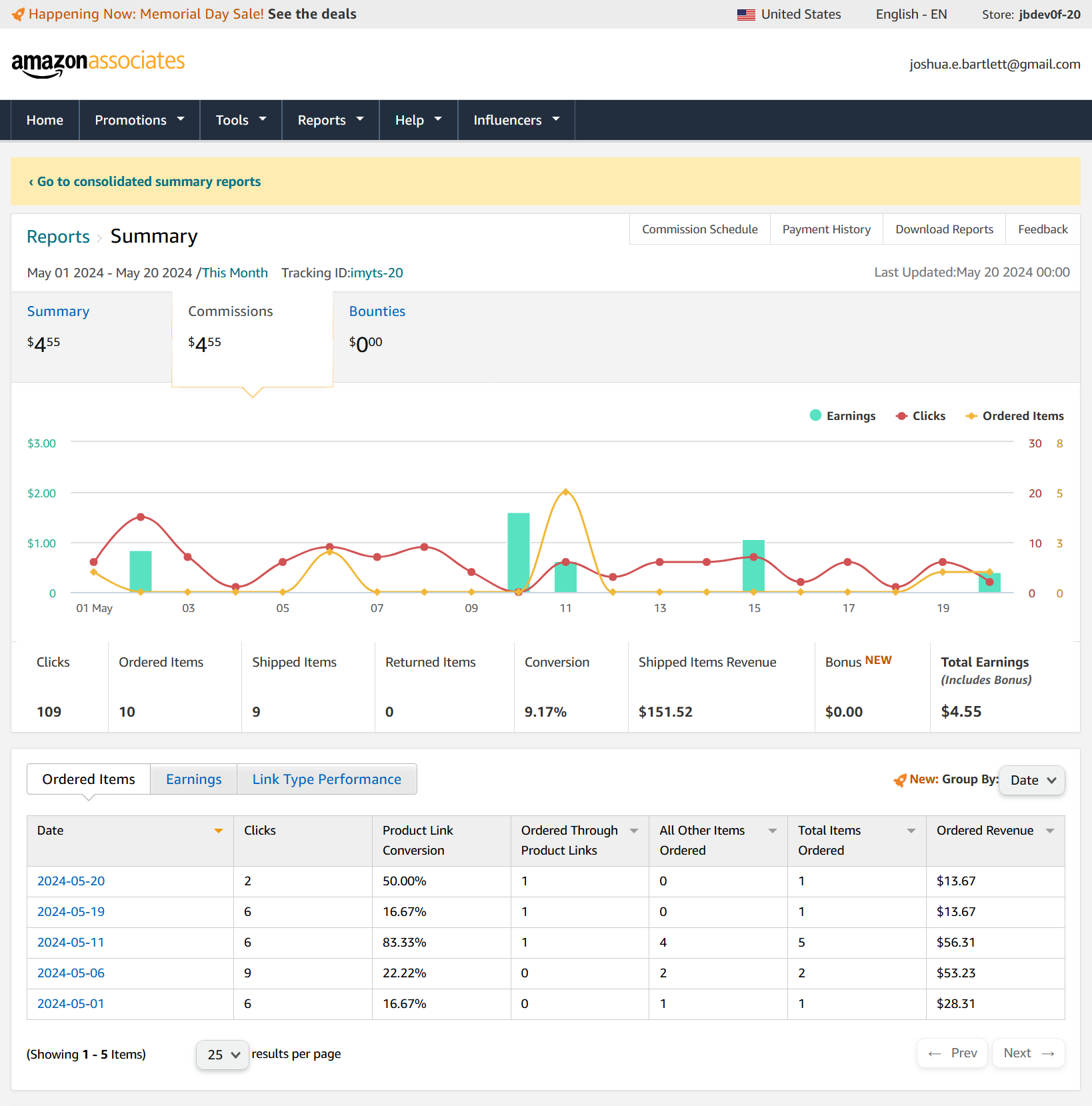This screenshot has height=1106, width=1092.
Task: Open the Reports dropdown menu
Action: [x=331, y=120]
